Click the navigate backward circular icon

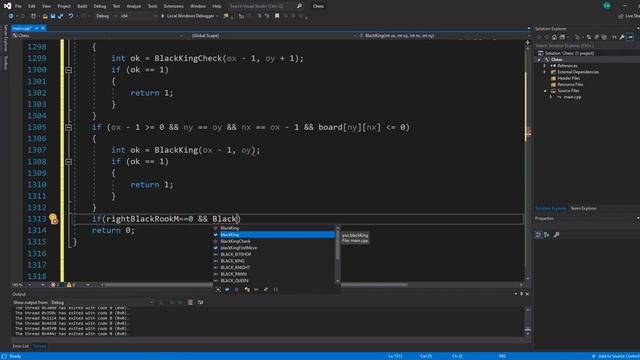tap(11, 16)
